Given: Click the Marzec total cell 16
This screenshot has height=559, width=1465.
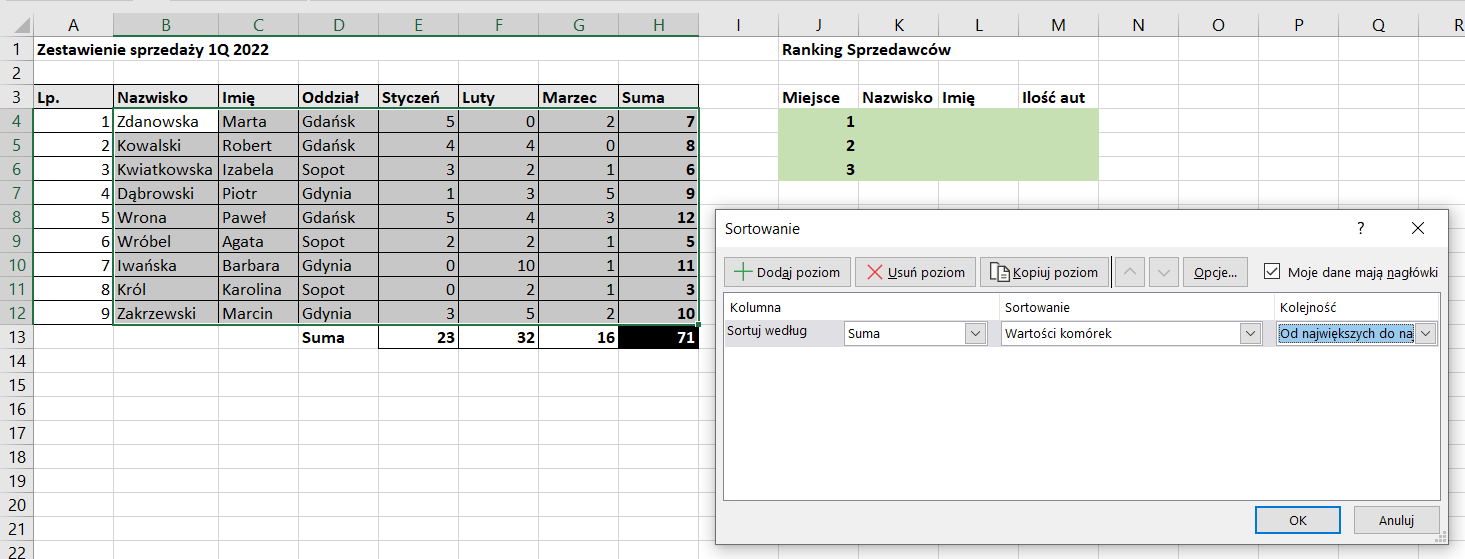Looking at the screenshot, I should point(578,337).
